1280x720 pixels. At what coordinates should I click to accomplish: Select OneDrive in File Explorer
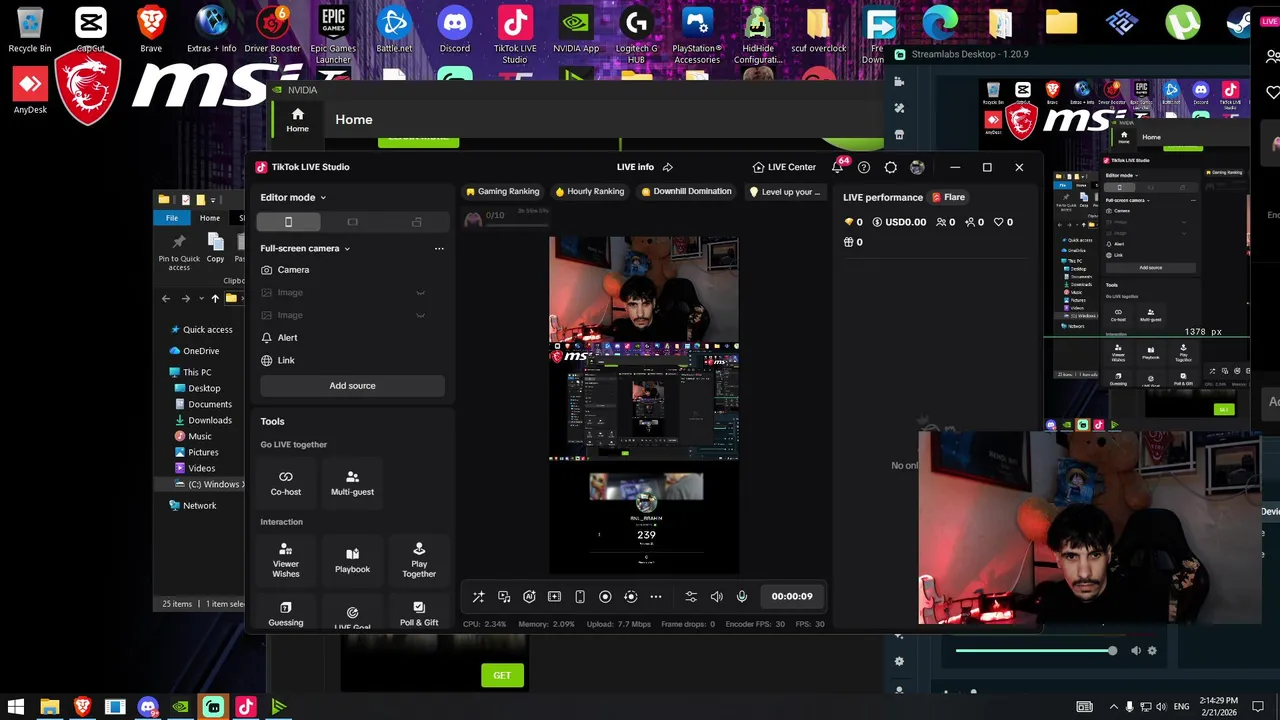(x=200, y=351)
